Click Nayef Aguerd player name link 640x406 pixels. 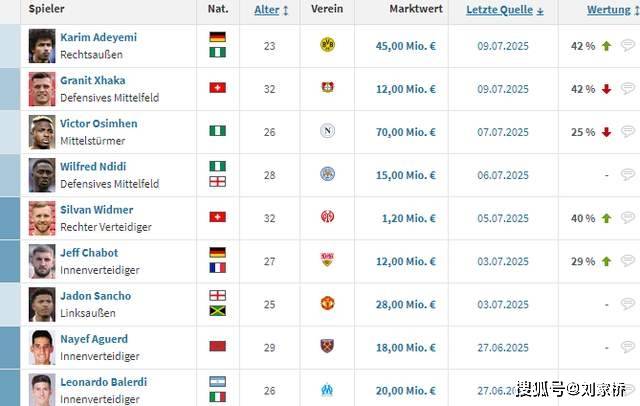pyautogui.click(x=96, y=339)
